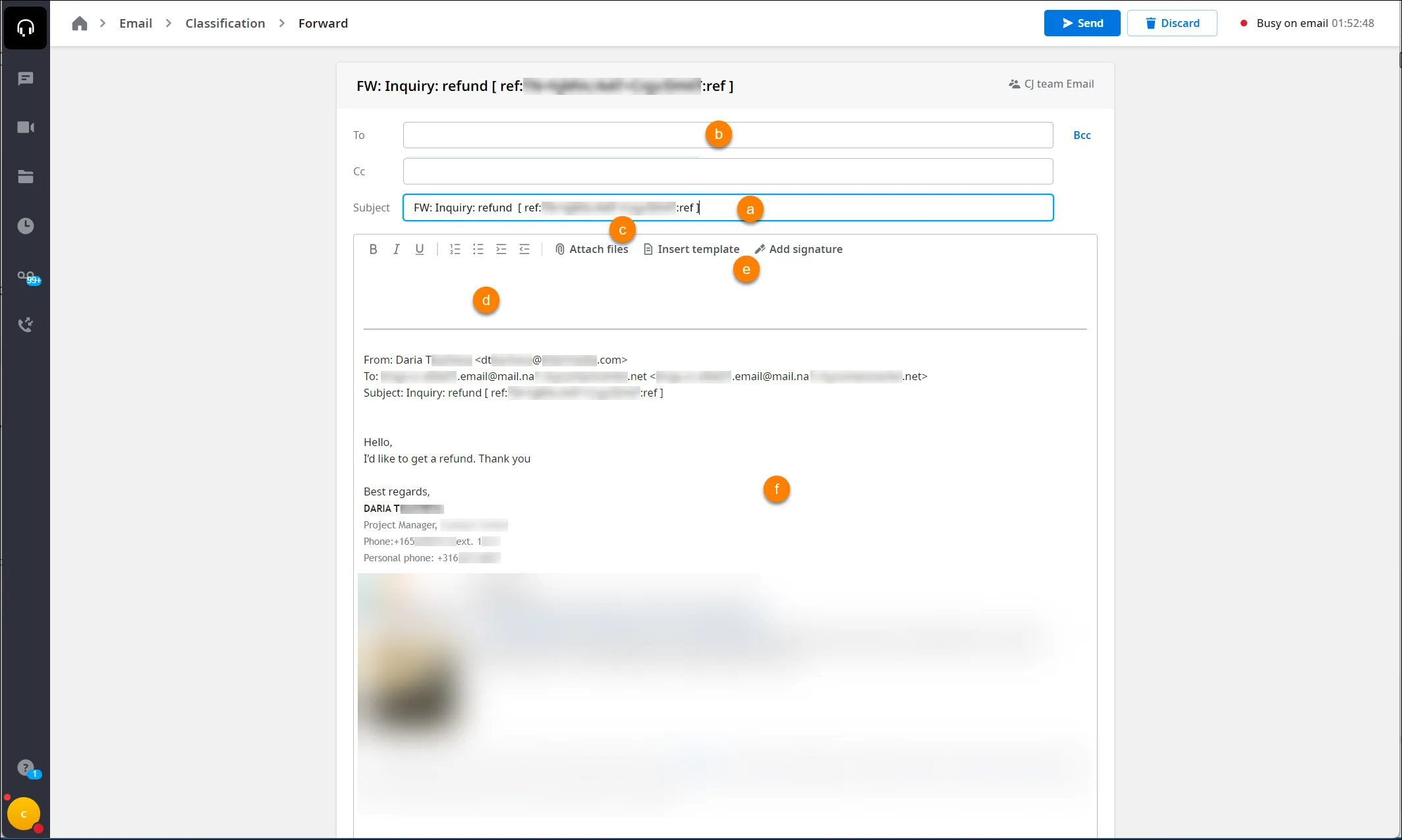Image resolution: width=1402 pixels, height=840 pixels.
Task: Insert a numbered list
Action: 455,249
